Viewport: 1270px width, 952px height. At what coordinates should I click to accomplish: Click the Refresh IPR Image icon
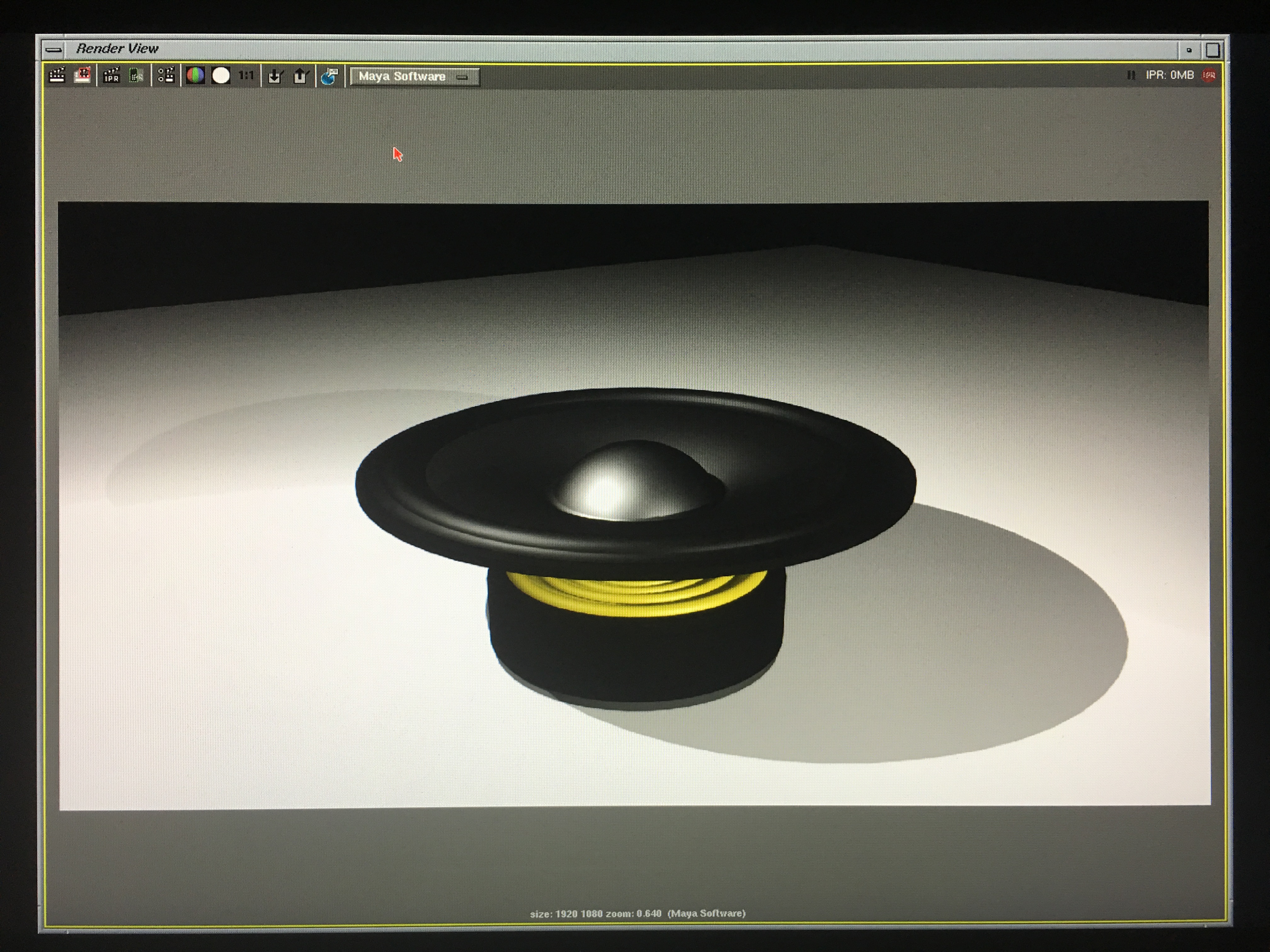[136, 76]
